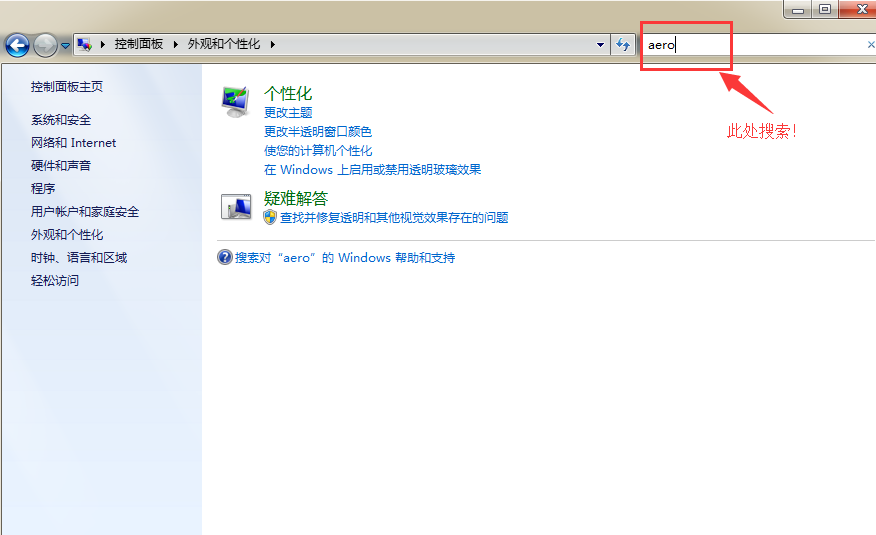Open the 个性化 heading link
Image resolution: width=876 pixels, height=535 pixels.
click(x=288, y=93)
